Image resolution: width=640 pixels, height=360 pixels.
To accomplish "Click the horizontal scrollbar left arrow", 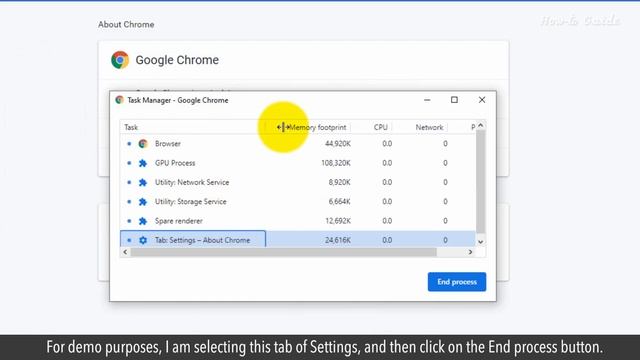I will (125, 252).
